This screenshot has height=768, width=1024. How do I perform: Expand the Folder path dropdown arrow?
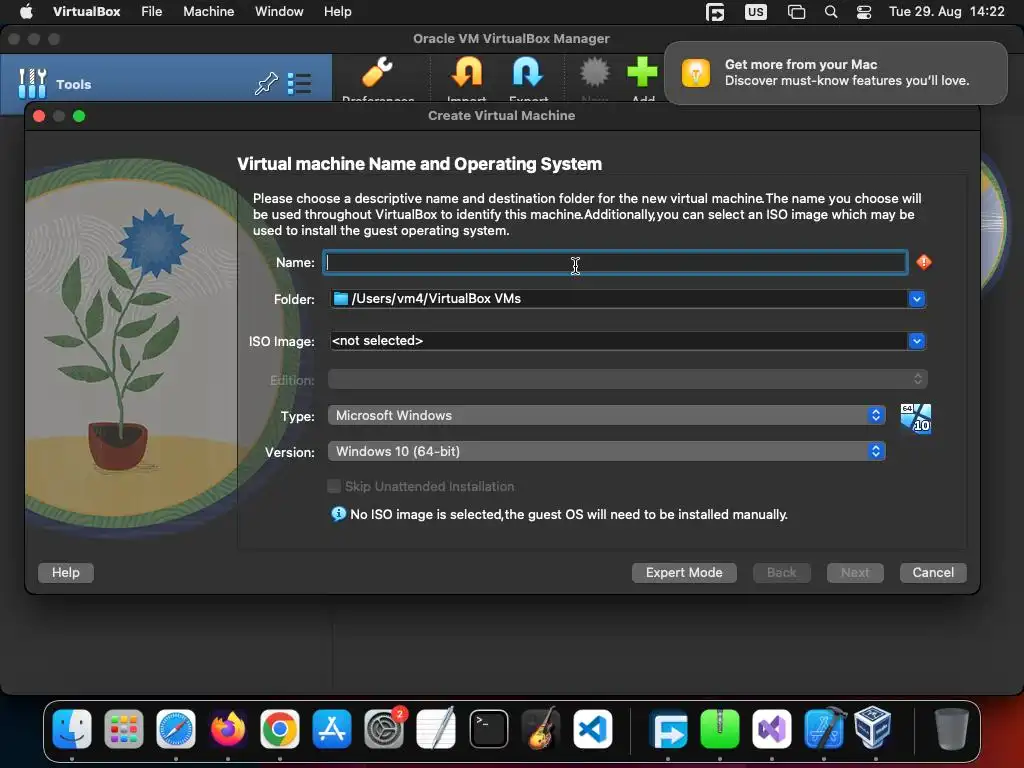(916, 298)
